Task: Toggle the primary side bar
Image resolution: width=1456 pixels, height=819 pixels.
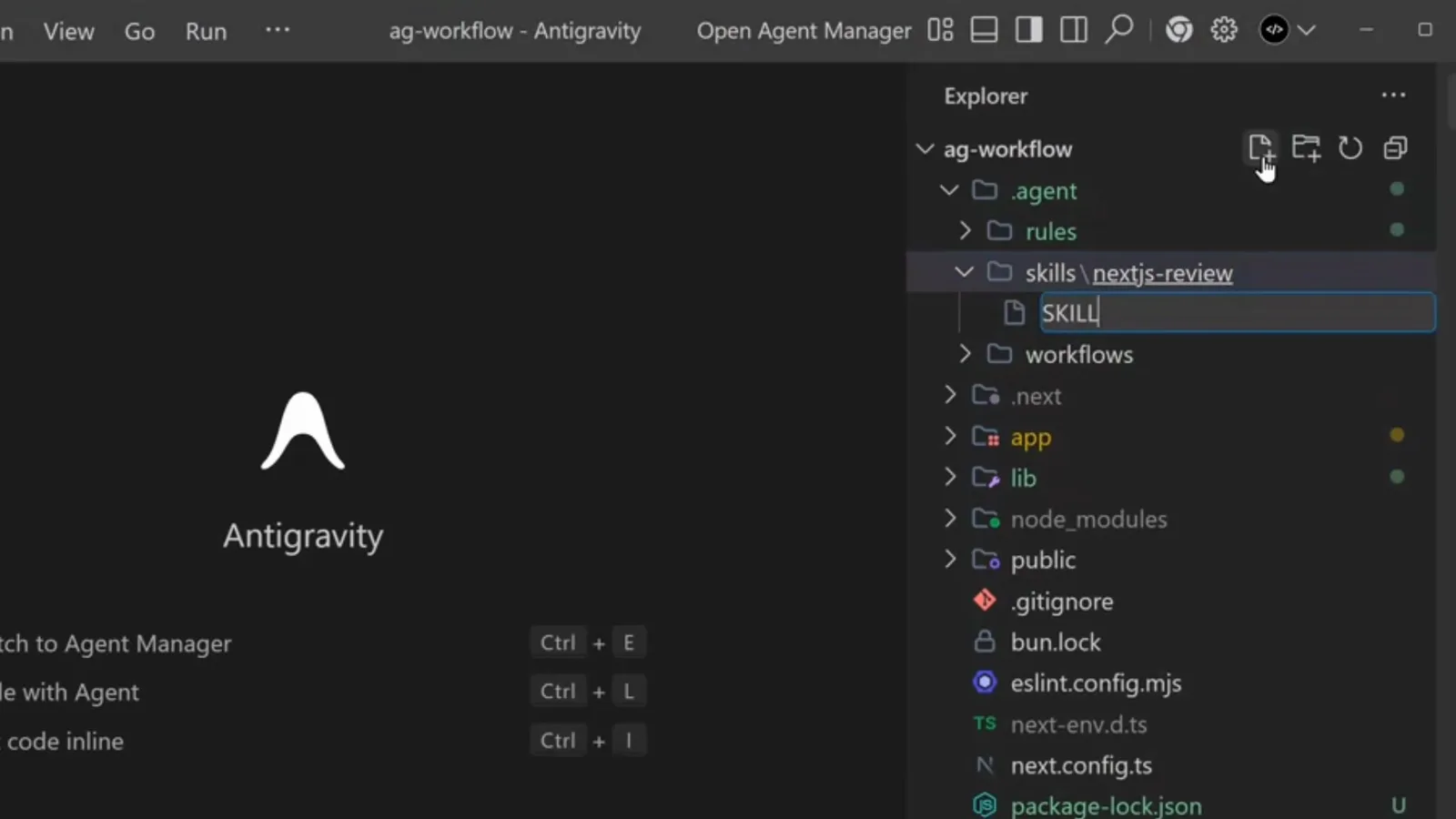Action: point(1029,30)
